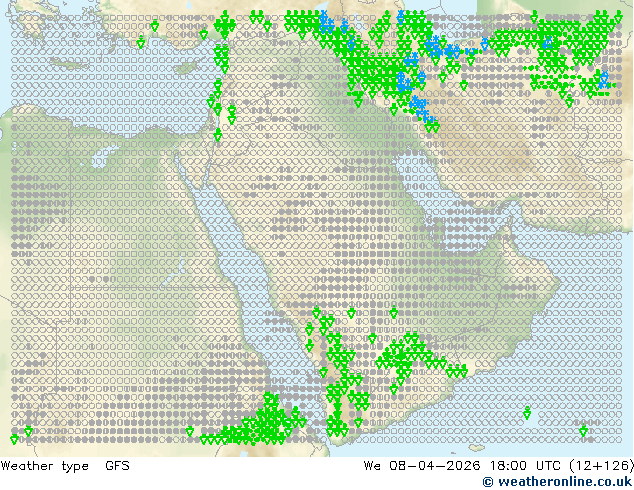Click the 'We 08-04-2026' date text
634x490 pixels.
422,466
